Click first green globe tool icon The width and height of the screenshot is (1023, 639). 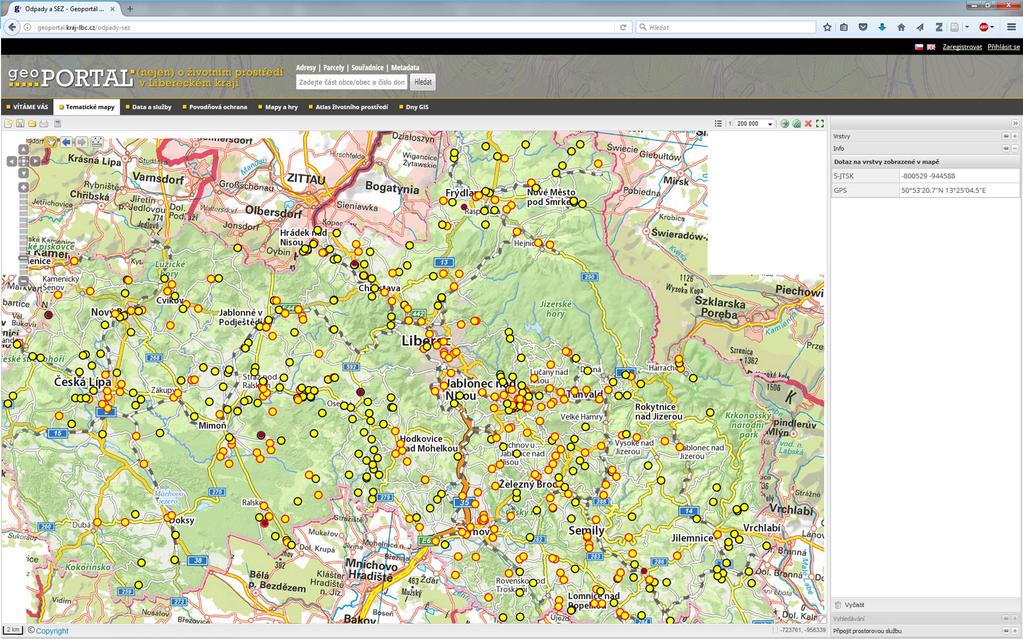(785, 123)
